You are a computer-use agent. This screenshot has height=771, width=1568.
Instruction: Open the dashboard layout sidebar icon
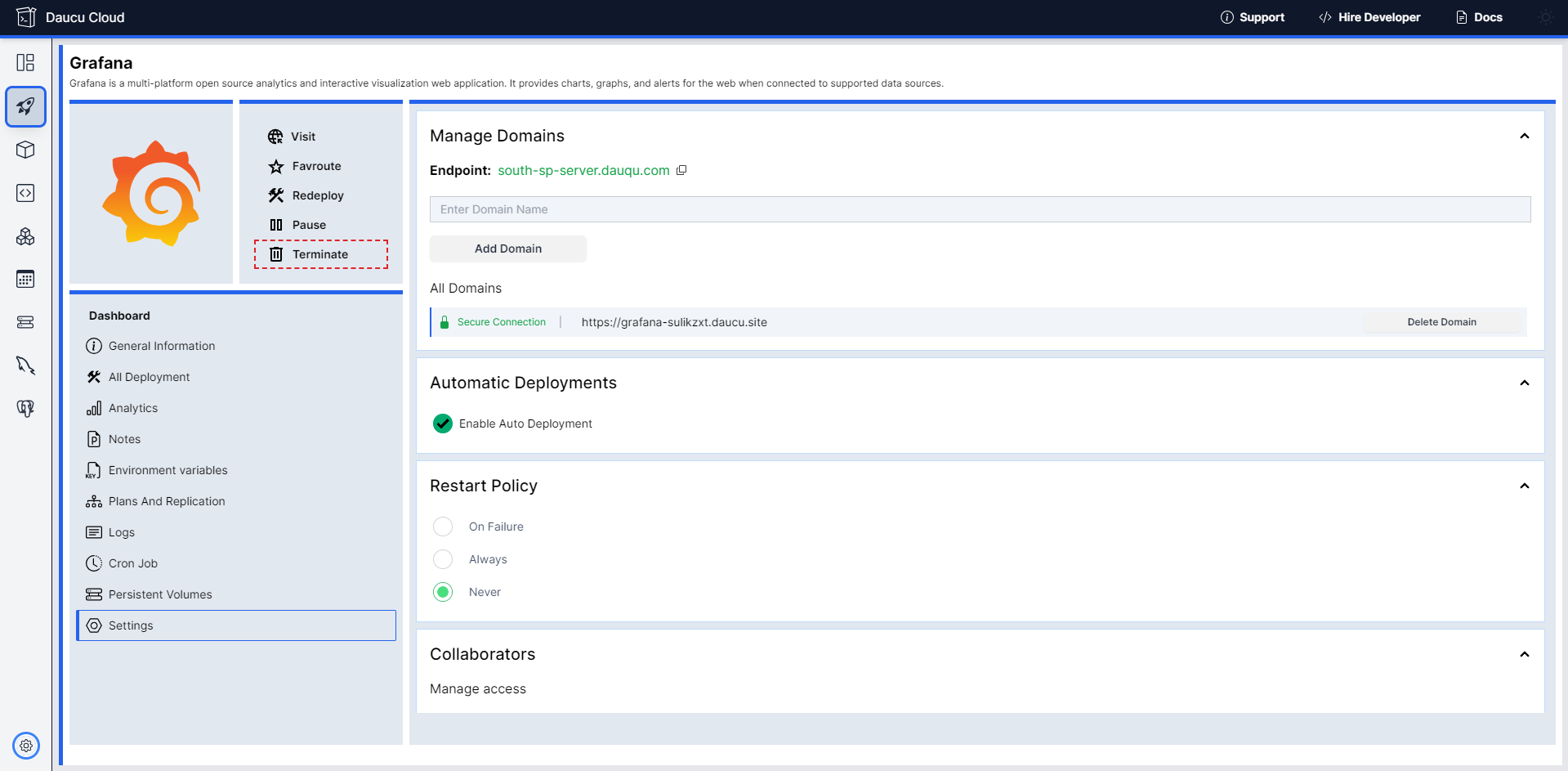(x=25, y=63)
